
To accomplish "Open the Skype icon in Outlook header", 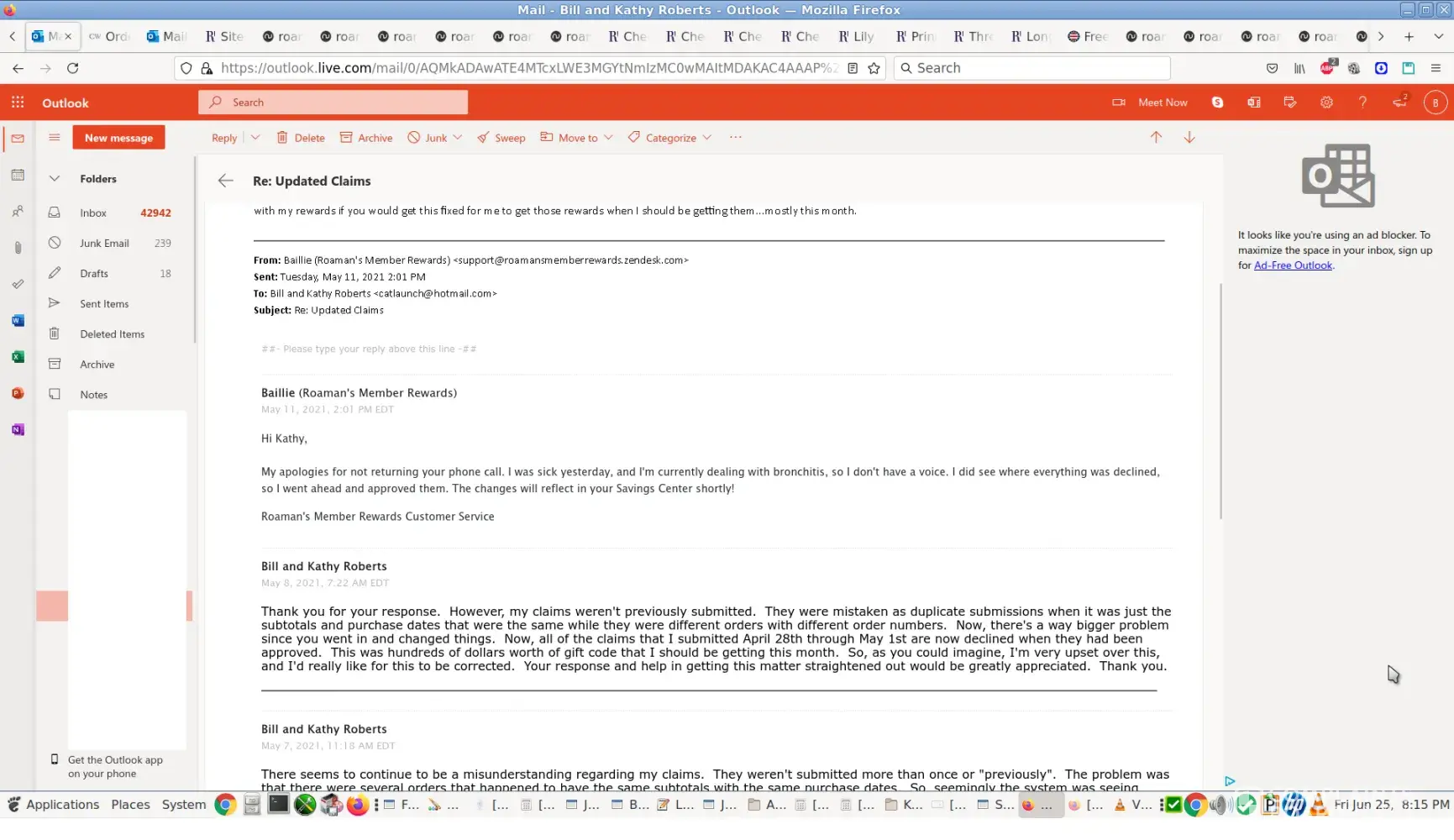I will [1217, 102].
